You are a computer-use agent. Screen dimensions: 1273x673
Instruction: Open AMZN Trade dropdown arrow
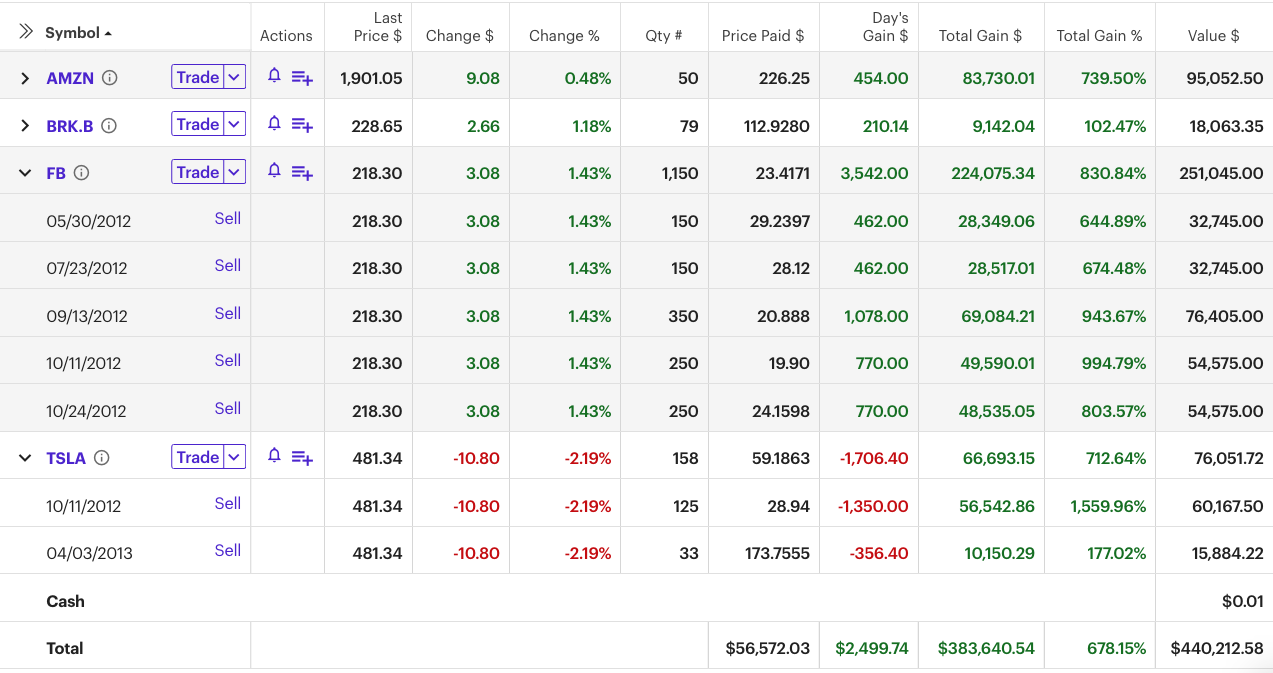tap(234, 77)
